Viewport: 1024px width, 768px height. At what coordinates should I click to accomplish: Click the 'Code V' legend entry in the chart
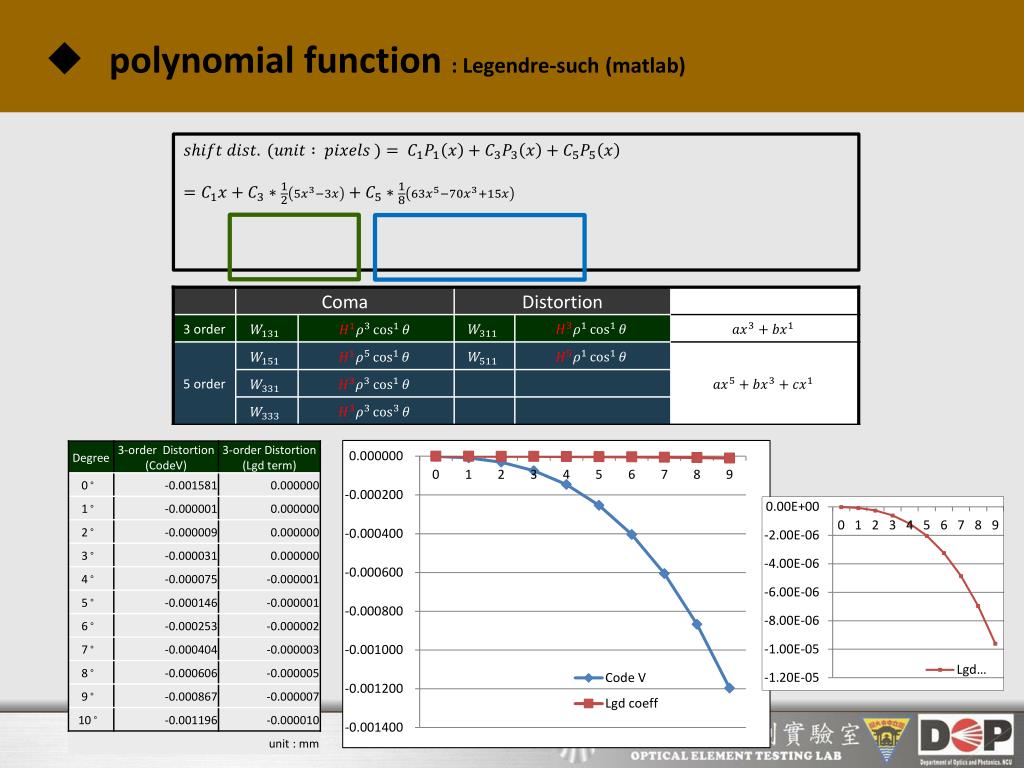[610, 678]
